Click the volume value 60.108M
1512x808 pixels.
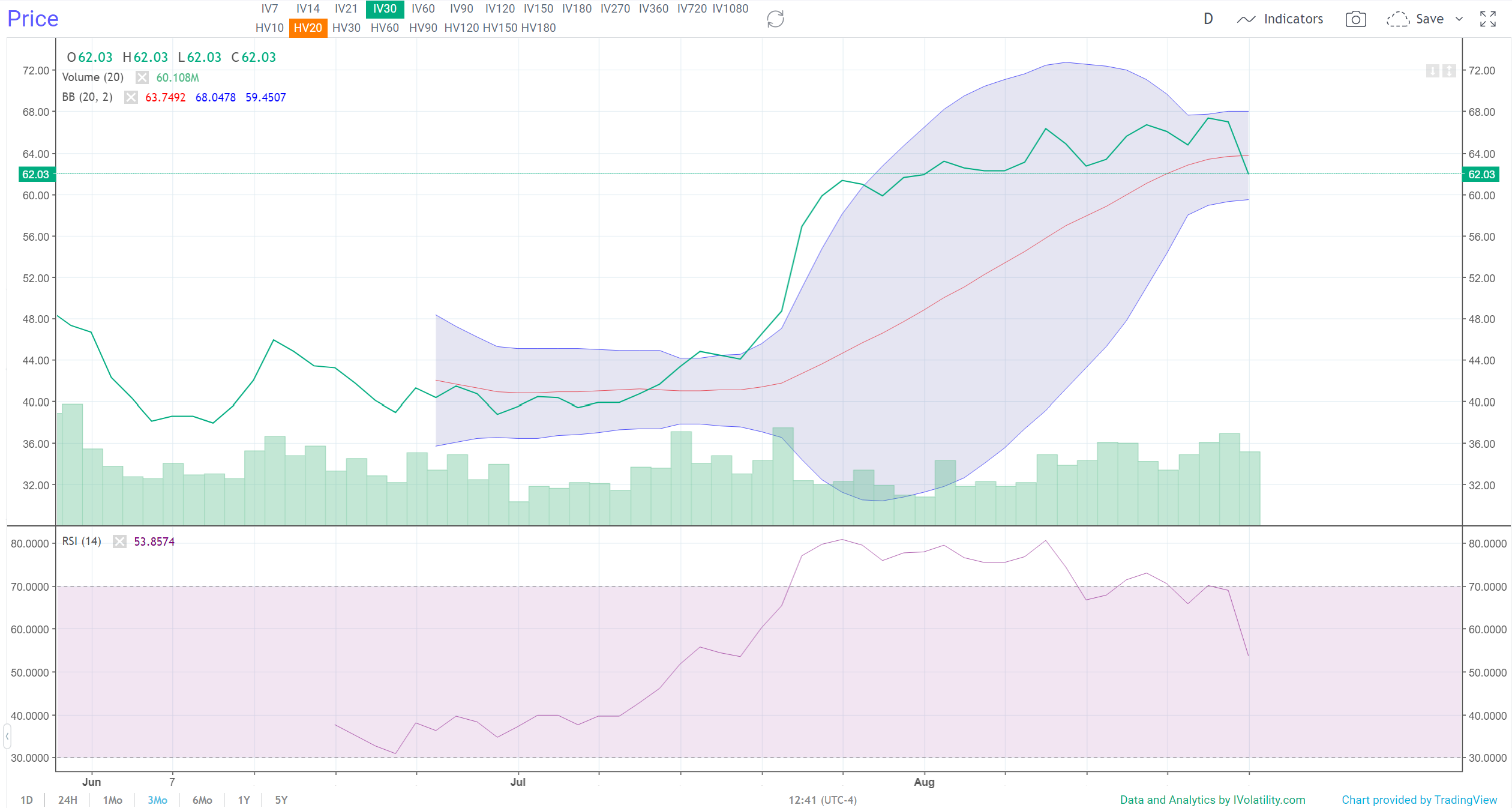178,78
